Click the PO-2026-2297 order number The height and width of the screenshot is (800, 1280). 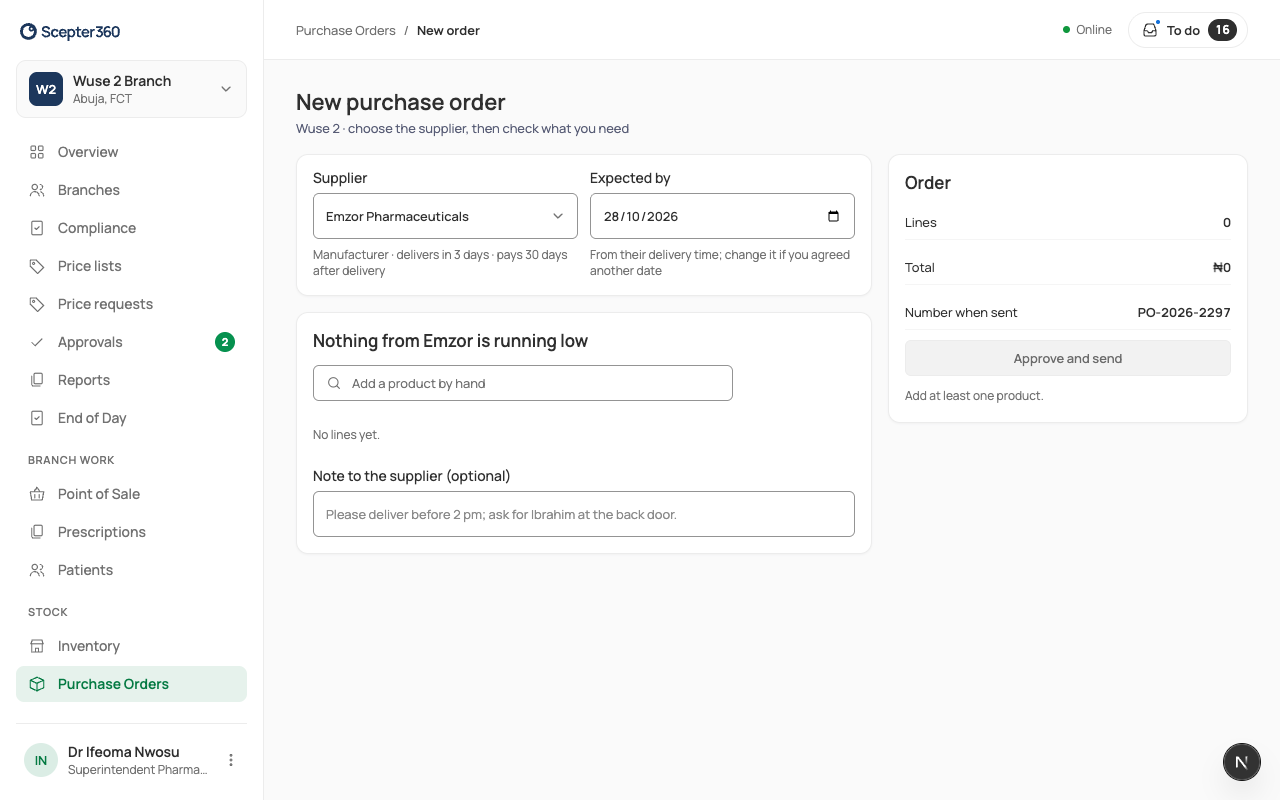pyautogui.click(x=1184, y=312)
